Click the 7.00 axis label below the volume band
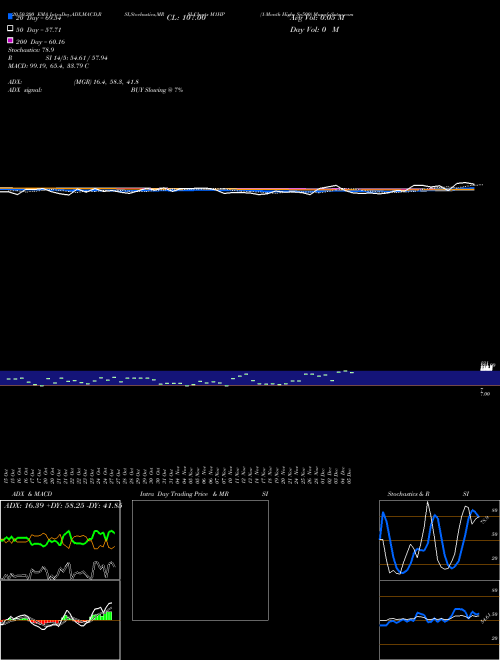The image size is (500, 660). pyautogui.click(x=485, y=394)
